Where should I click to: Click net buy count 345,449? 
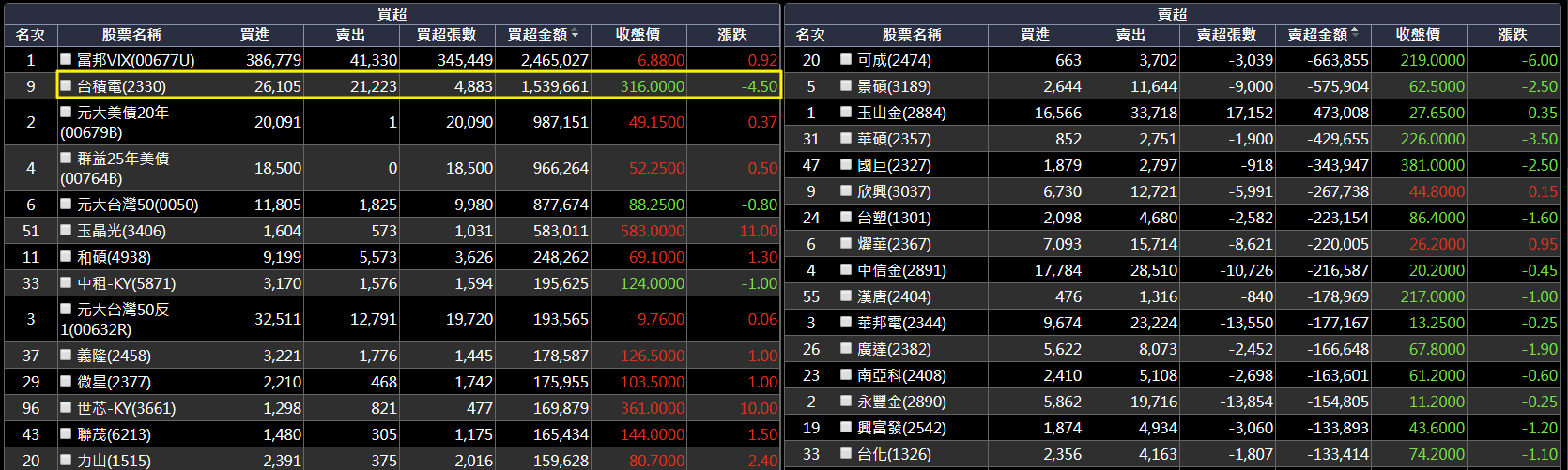pyautogui.click(x=466, y=60)
